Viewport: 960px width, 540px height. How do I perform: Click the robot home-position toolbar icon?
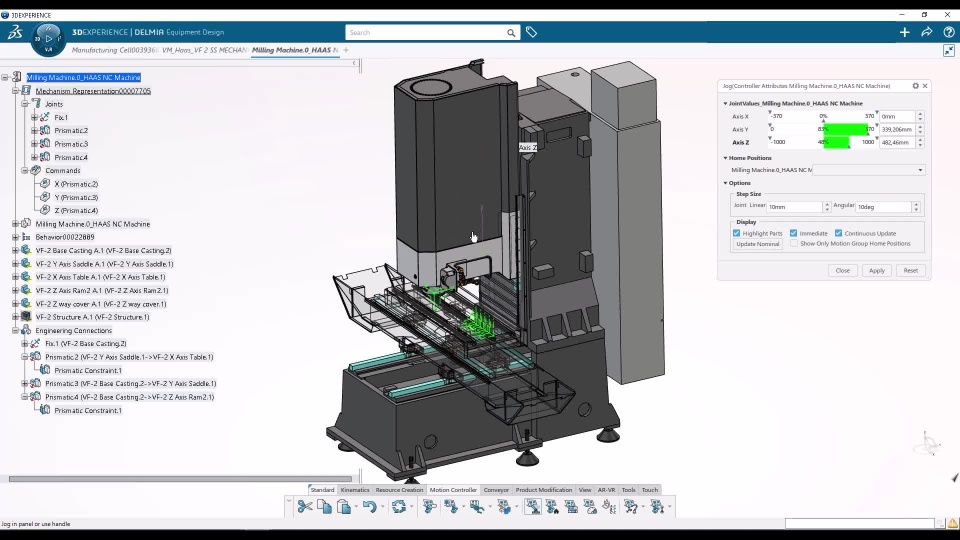coord(552,506)
